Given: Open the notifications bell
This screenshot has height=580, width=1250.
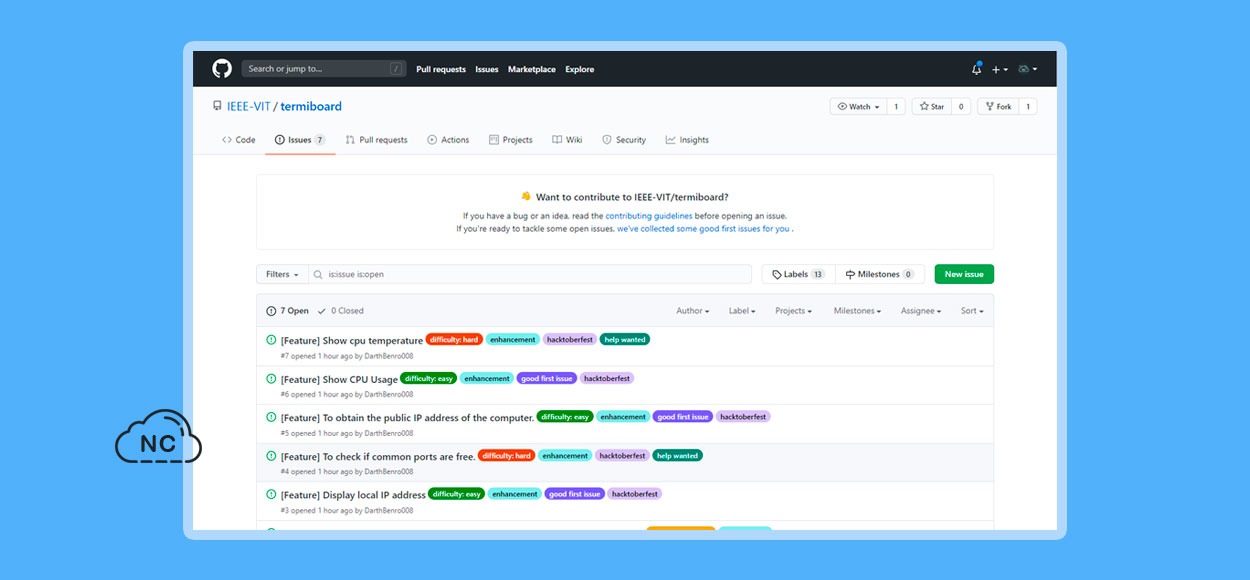Looking at the screenshot, I should coord(976,69).
